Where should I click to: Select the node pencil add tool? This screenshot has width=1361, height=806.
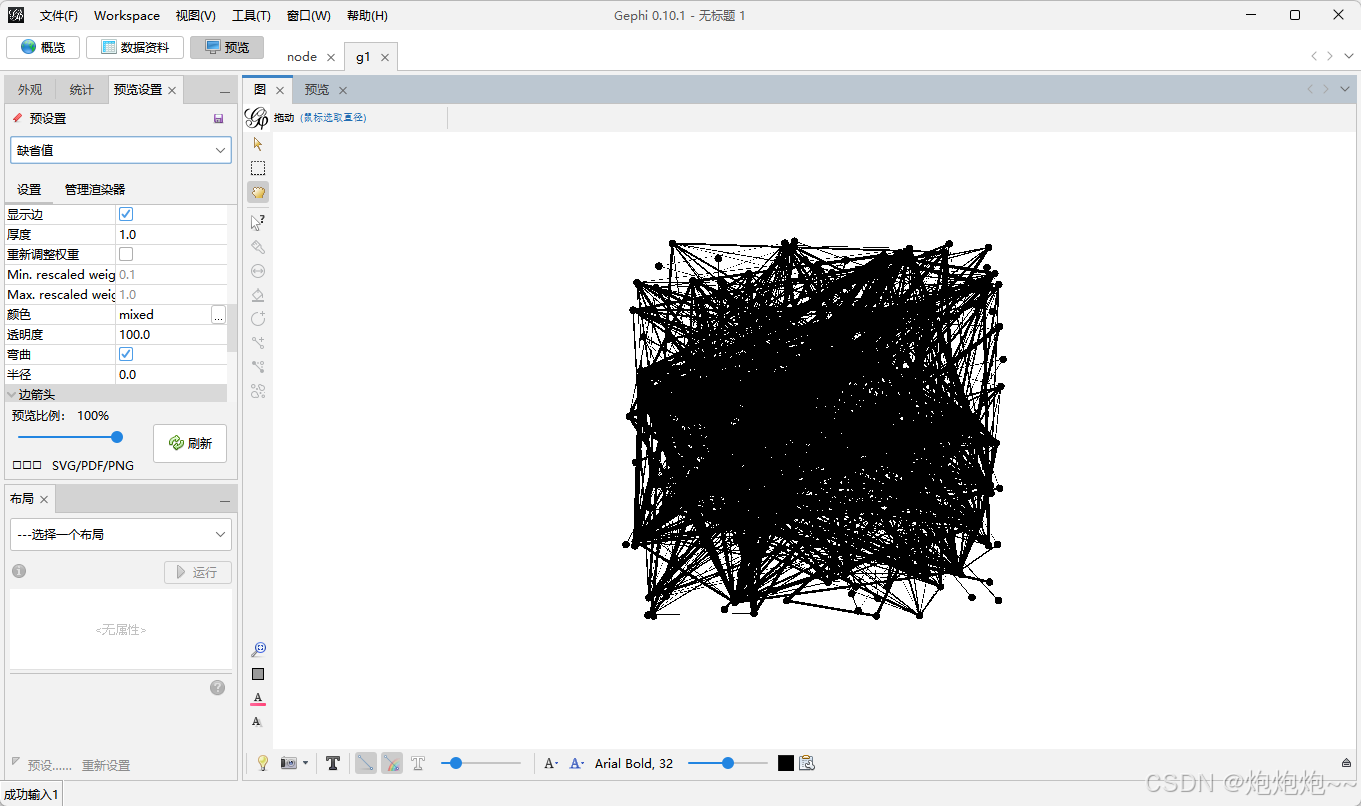click(x=258, y=318)
